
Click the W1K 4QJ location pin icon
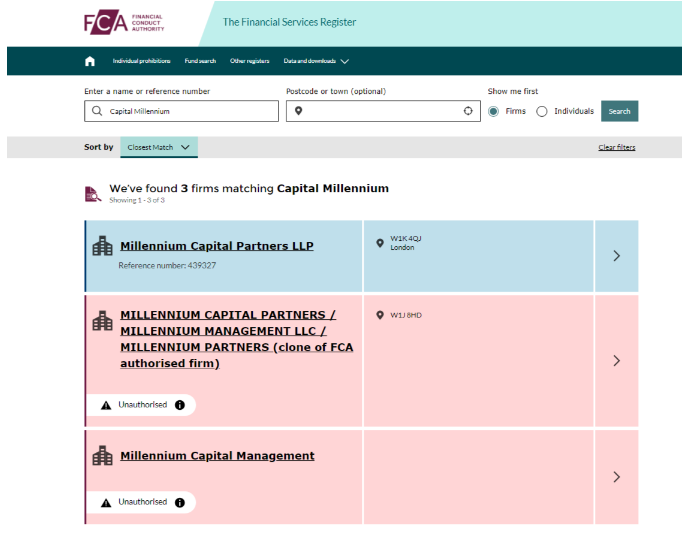pyautogui.click(x=380, y=243)
